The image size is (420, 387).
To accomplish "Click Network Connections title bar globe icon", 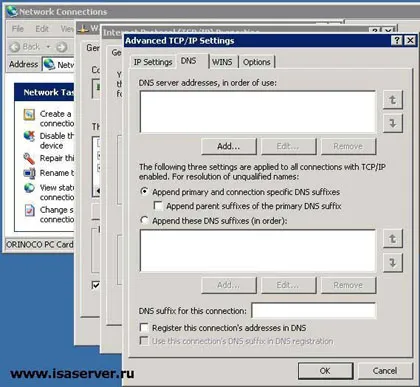I will 12,12.
